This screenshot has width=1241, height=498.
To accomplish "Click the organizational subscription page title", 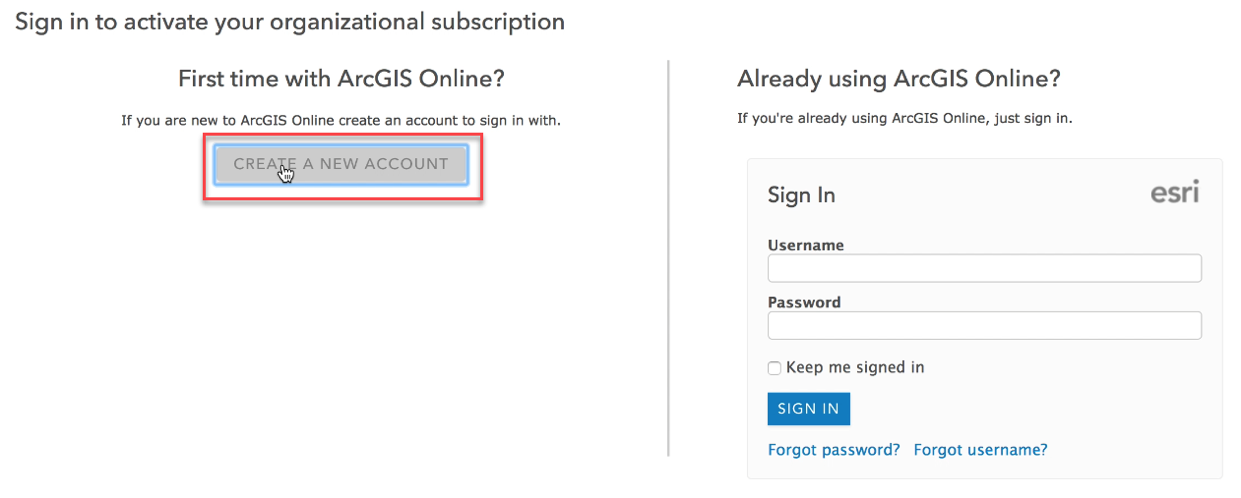I will pyautogui.click(x=290, y=21).
